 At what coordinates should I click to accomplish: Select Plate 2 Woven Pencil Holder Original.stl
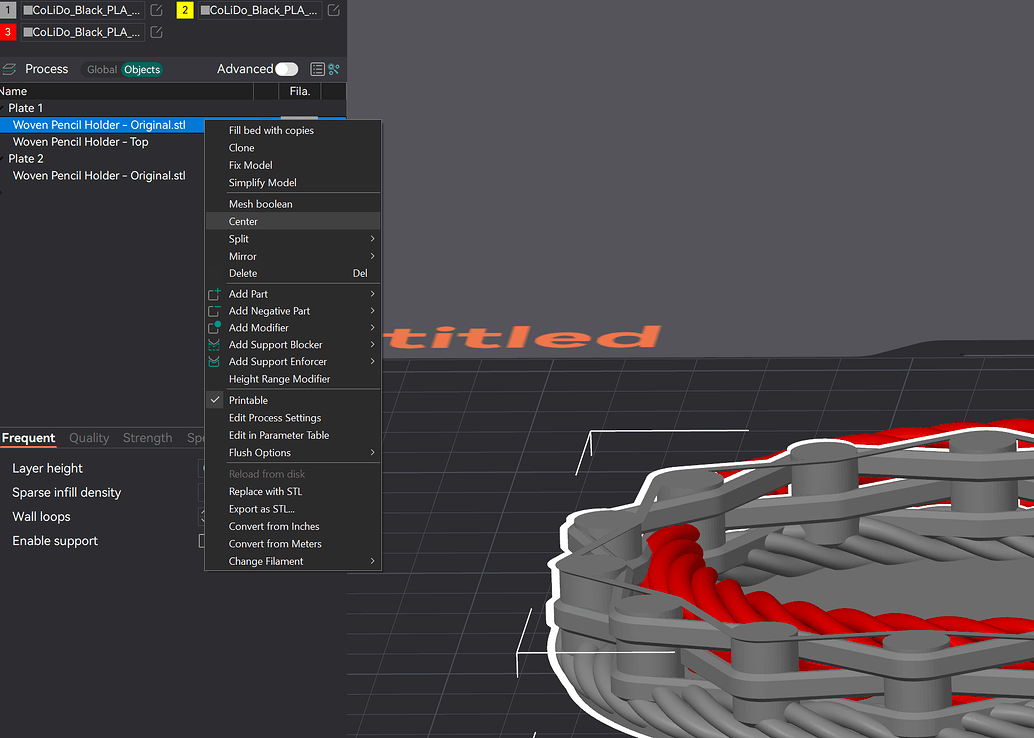[99, 175]
